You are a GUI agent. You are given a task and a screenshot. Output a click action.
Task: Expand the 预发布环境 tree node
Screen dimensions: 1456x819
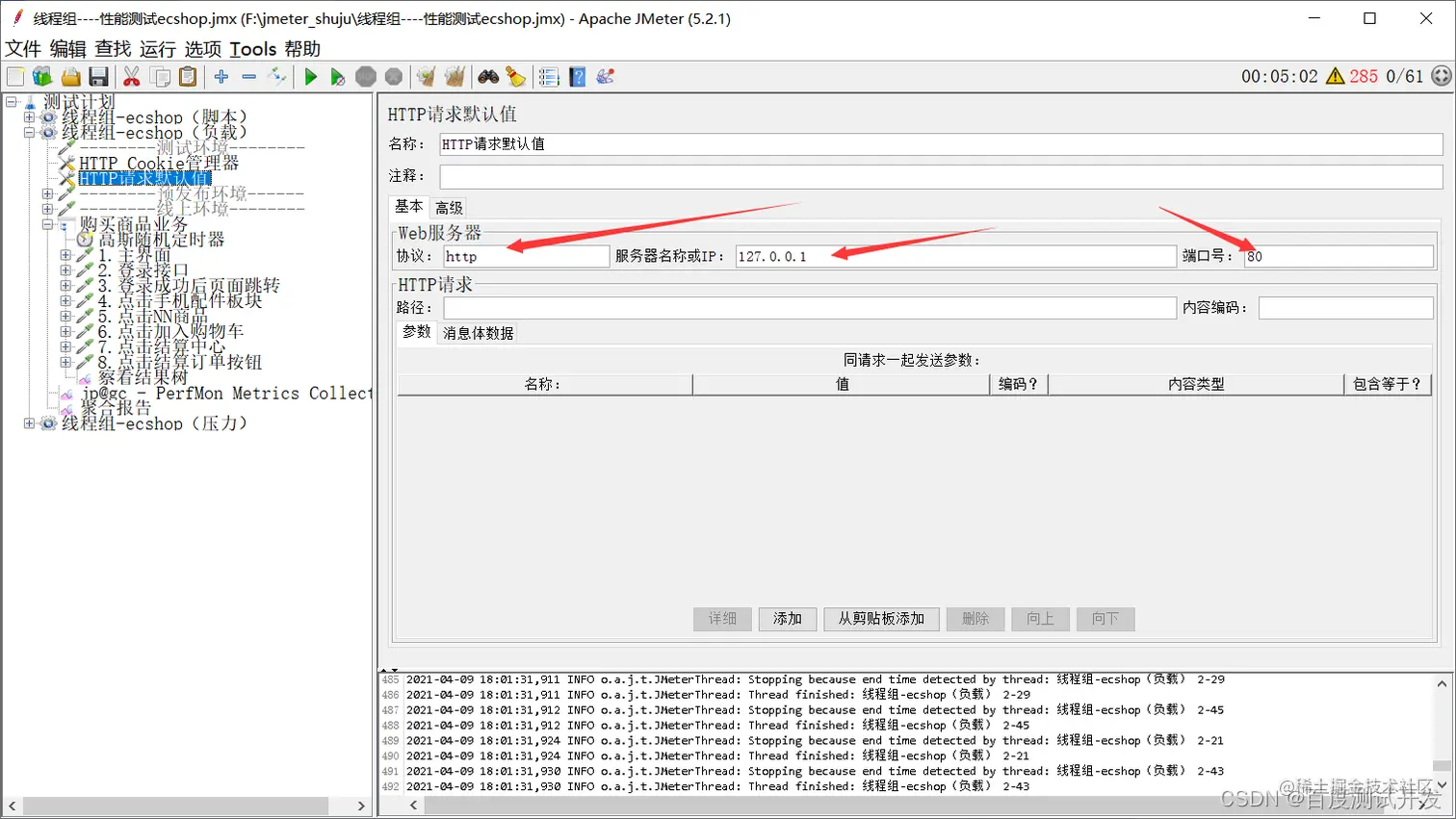coord(47,193)
